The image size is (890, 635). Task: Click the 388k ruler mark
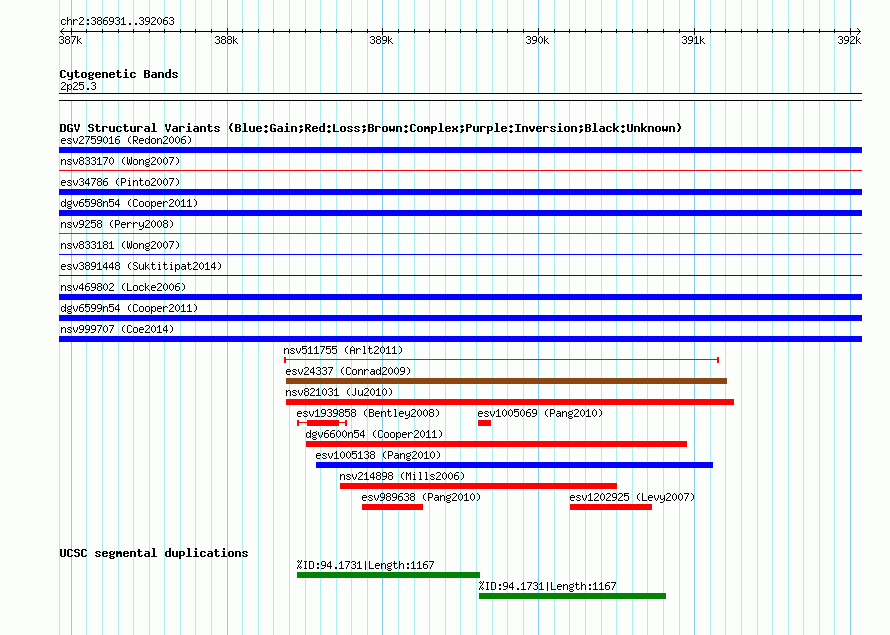[226, 40]
